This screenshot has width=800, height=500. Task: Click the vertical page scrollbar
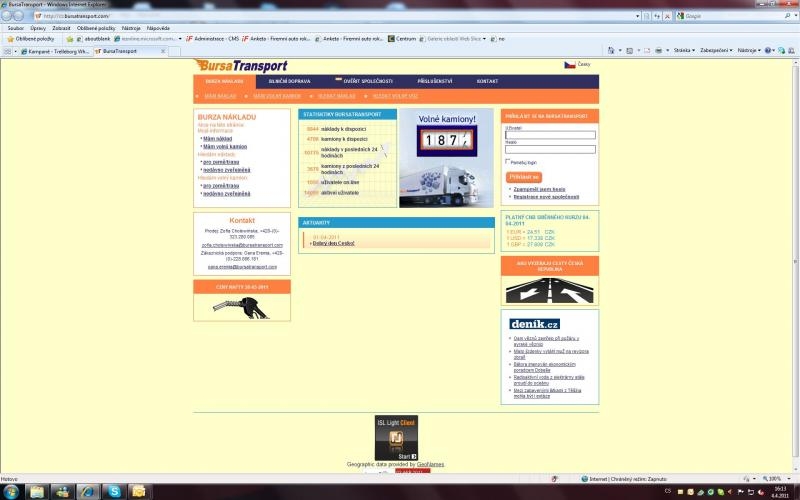click(x=795, y=265)
